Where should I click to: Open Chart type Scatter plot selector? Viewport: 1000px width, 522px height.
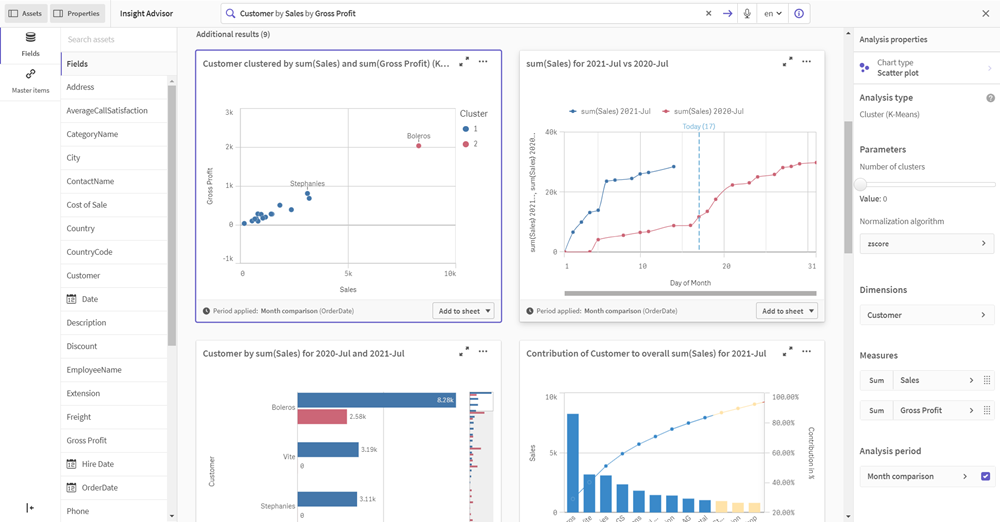(x=926, y=68)
